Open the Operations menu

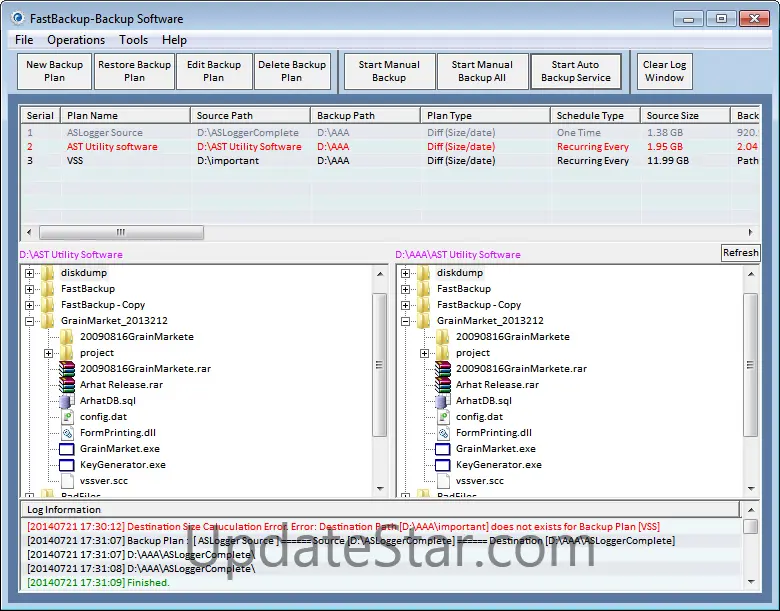tap(76, 40)
